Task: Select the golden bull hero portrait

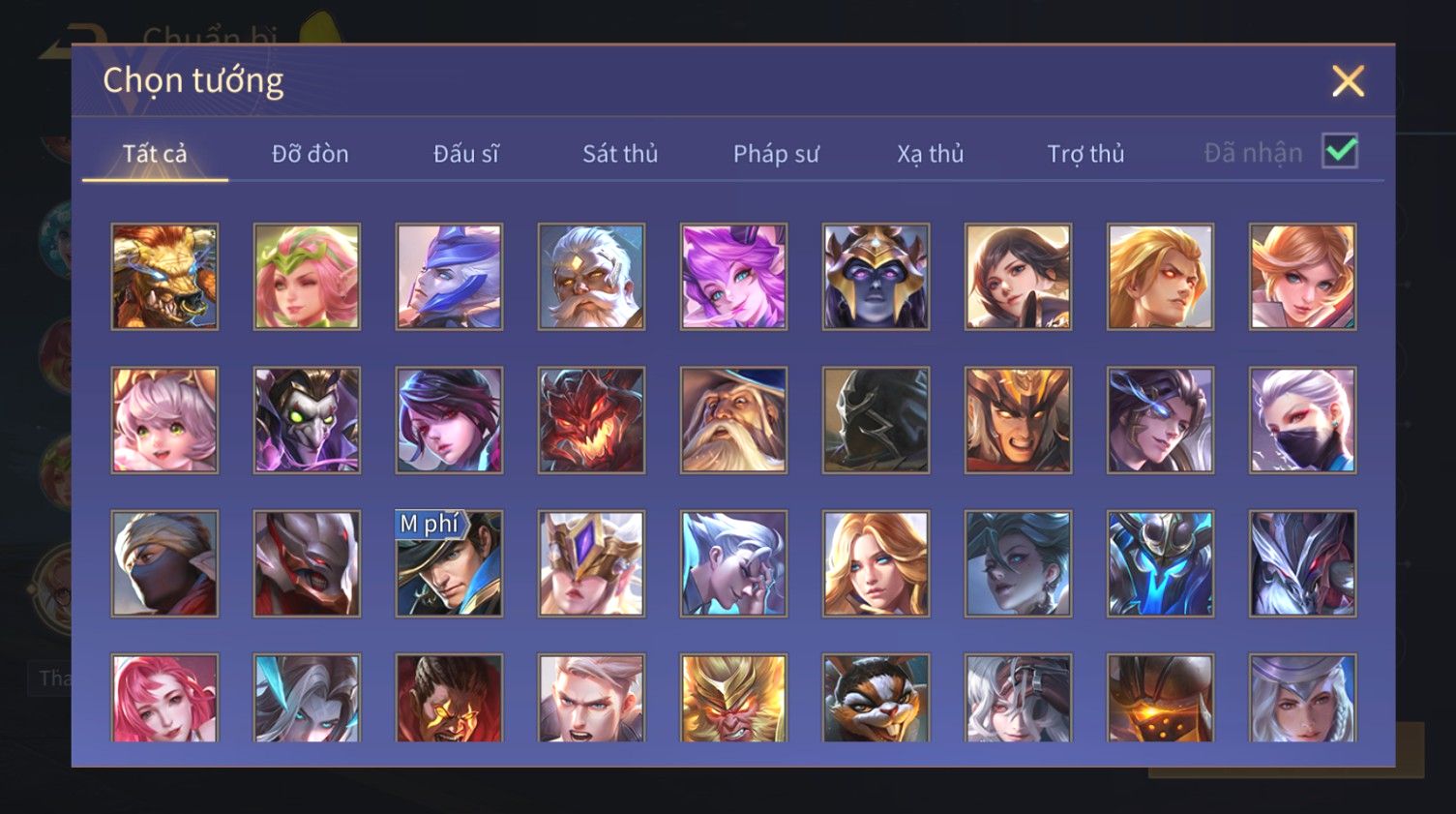Action: (x=164, y=277)
